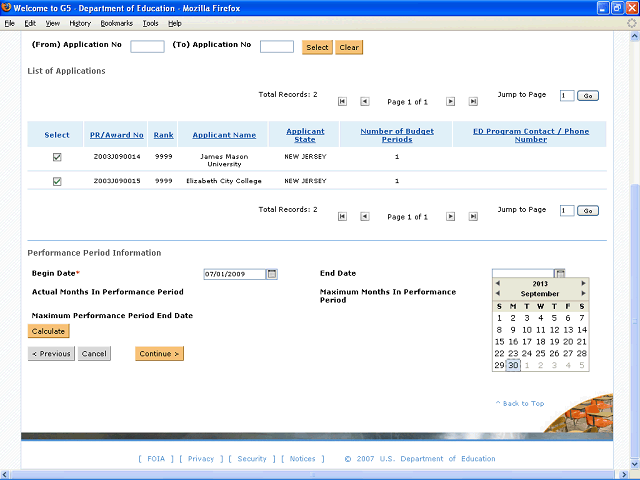Go to first page in top pagination
Screen dimensions: 640x480
342,102
